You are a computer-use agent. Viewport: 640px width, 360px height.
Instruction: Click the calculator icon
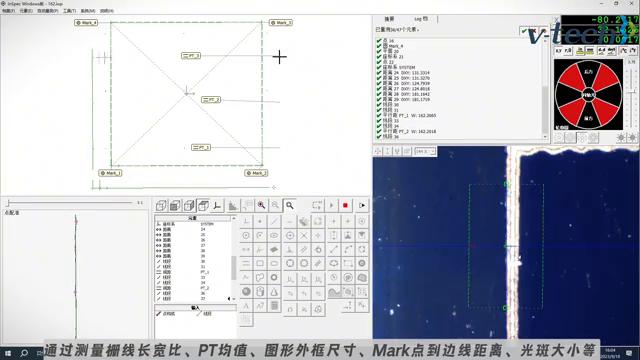point(274,305)
